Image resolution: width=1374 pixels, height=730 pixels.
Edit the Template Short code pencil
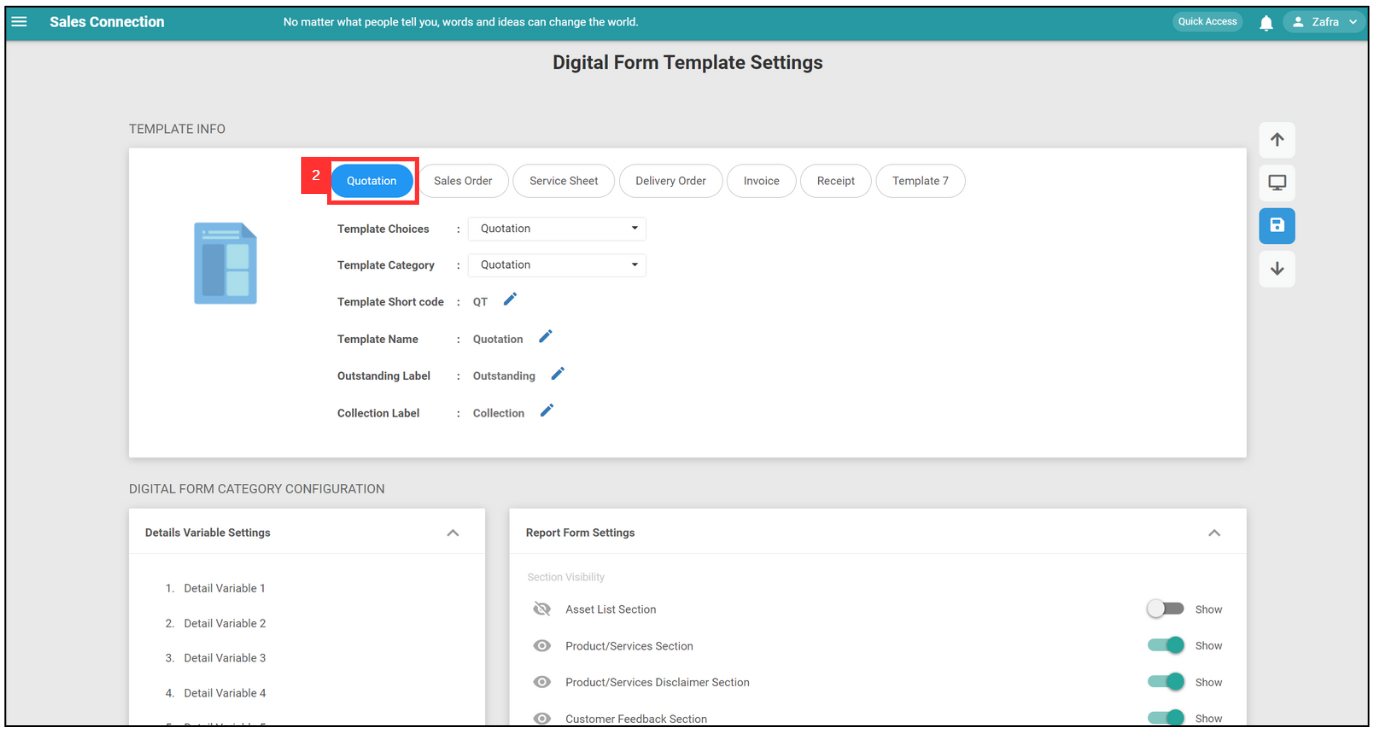click(x=510, y=299)
